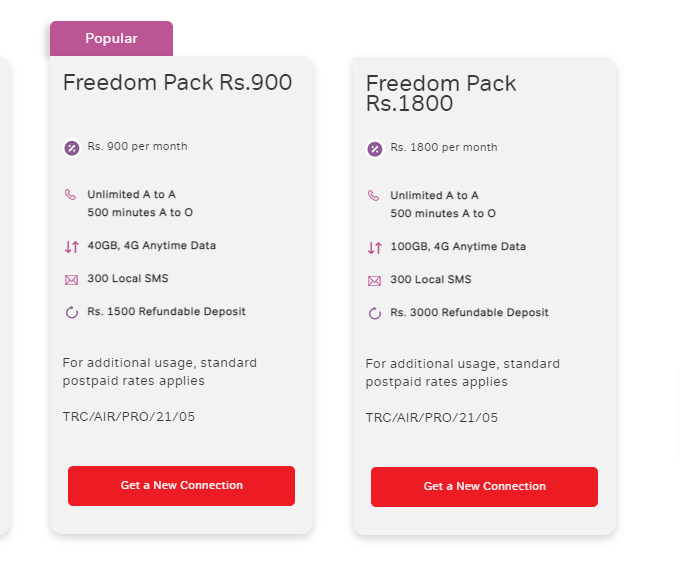Select Rs. 1500 Refundable Deposit text
Viewport: 680px width, 569px height.
click(167, 311)
